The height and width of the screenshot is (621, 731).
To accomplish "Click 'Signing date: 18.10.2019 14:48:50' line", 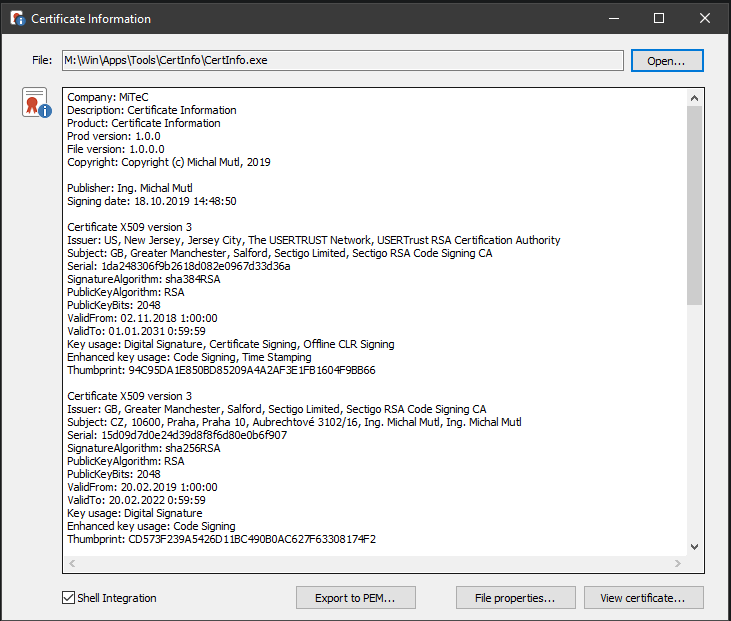I will [x=152, y=201].
